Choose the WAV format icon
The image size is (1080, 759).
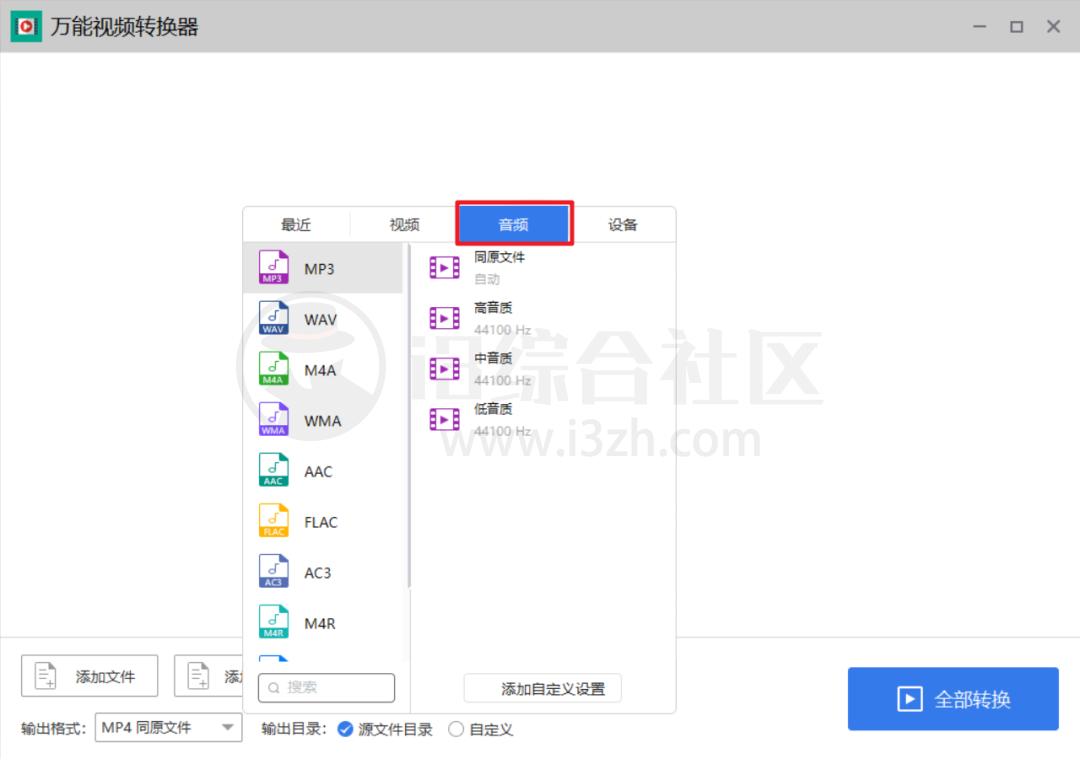tap(273, 318)
